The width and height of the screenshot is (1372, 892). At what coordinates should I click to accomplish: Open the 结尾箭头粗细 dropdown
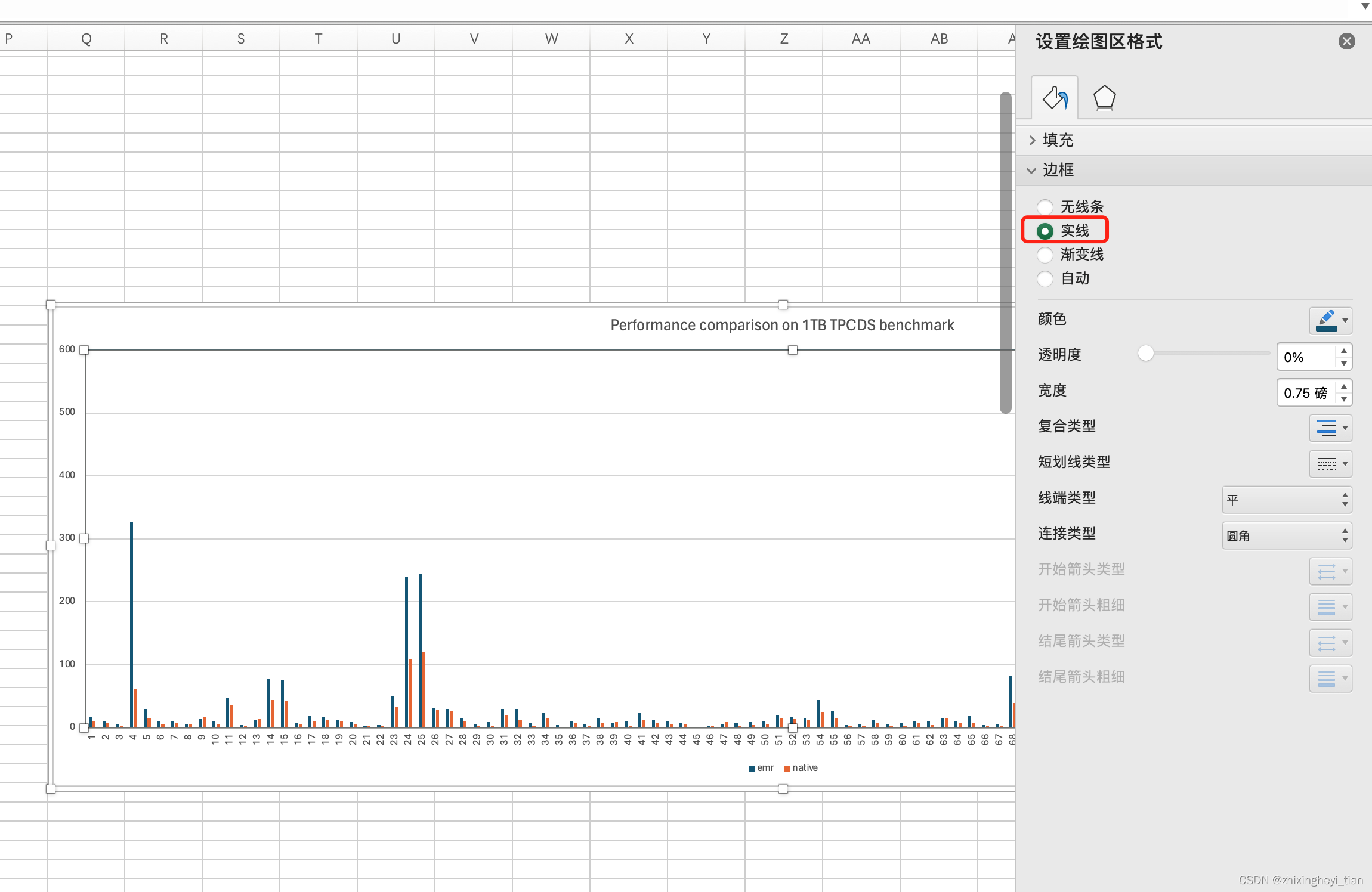(x=1330, y=679)
